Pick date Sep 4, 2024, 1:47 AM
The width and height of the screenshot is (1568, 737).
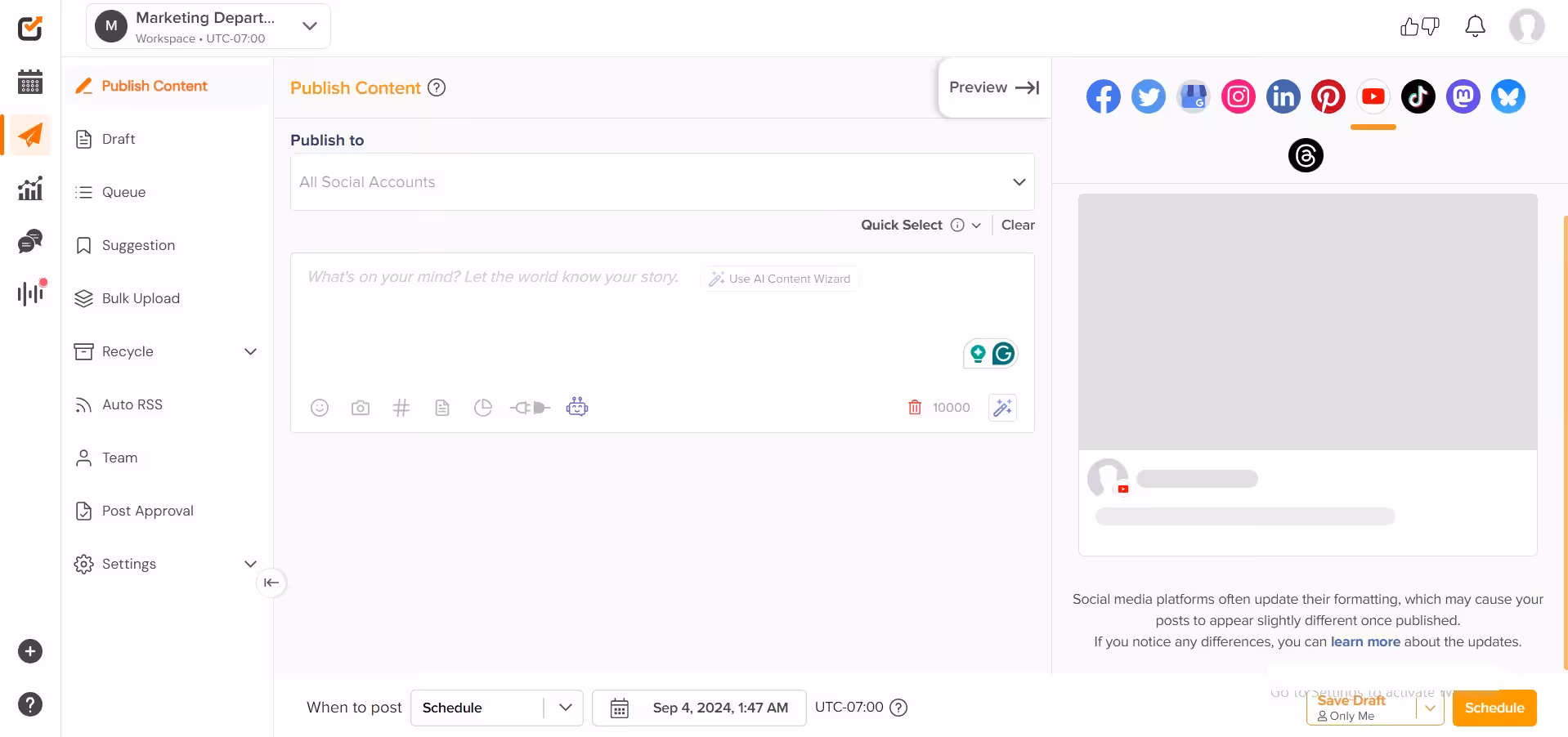coord(699,708)
